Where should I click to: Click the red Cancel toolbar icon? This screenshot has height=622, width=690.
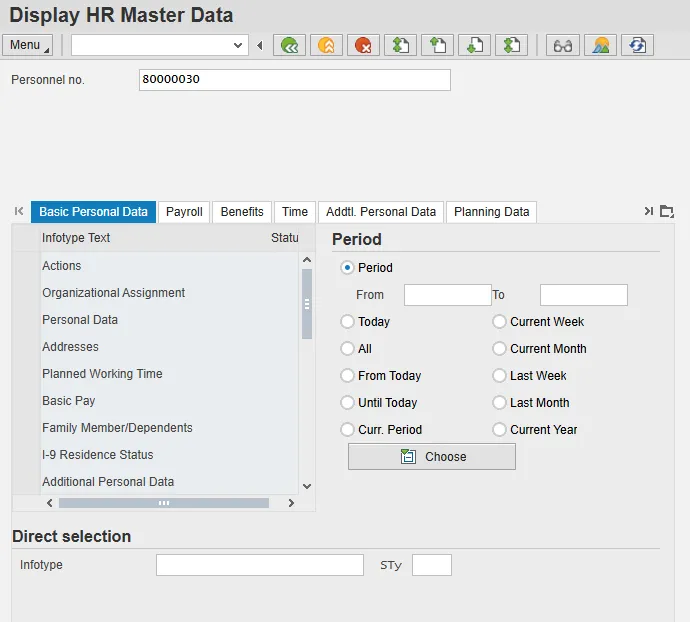pyautogui.click(x=363, y=45)
